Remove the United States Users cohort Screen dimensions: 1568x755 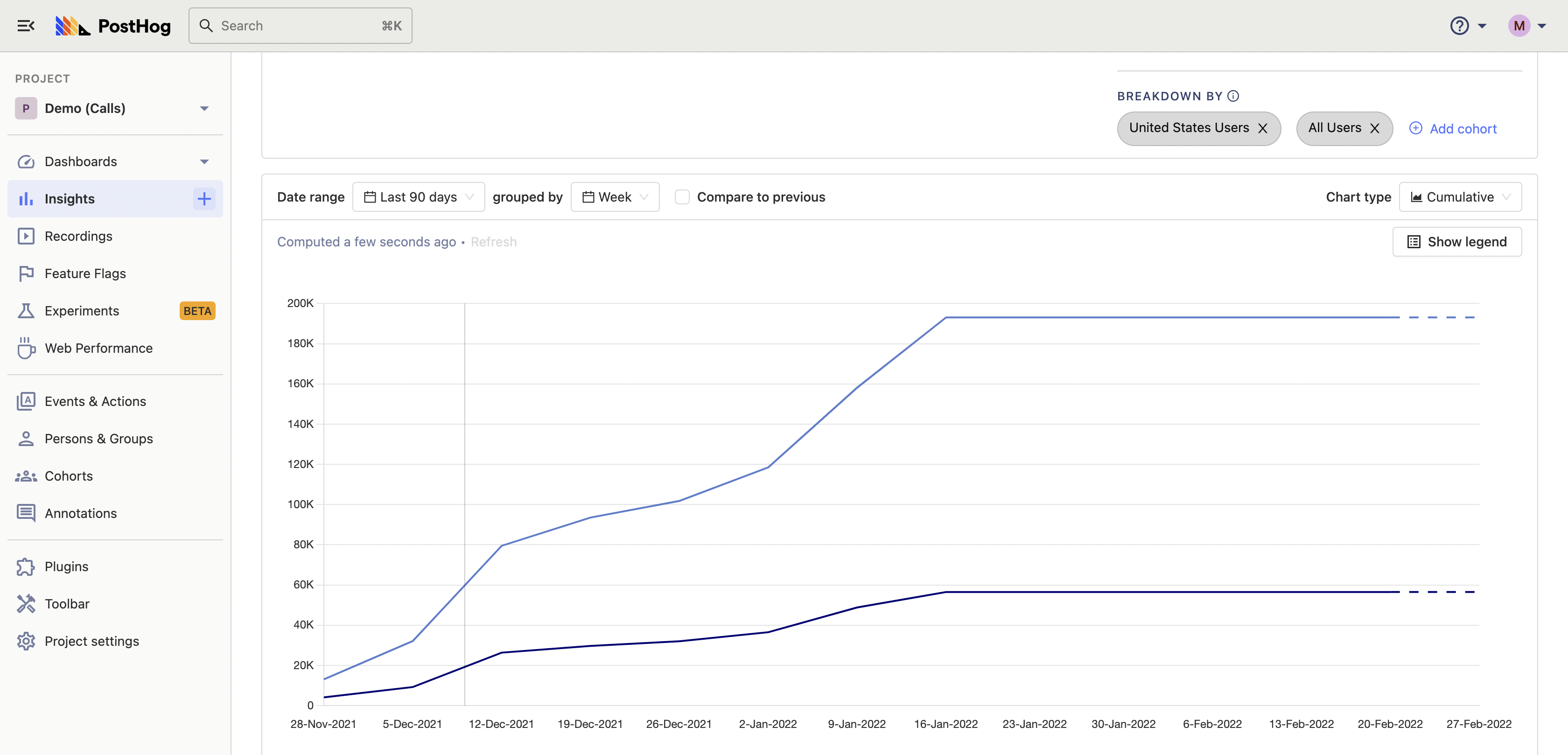1263,128
